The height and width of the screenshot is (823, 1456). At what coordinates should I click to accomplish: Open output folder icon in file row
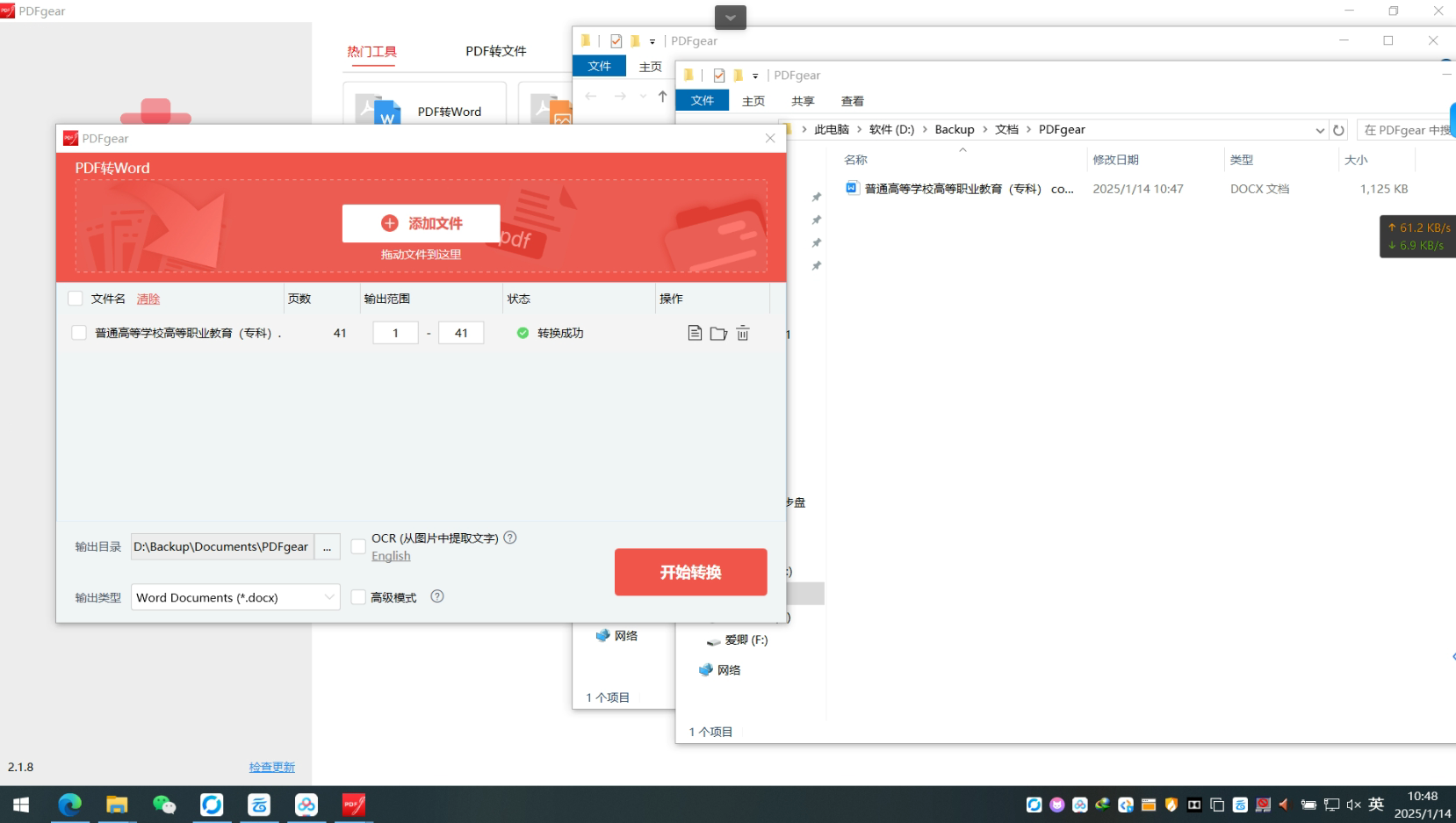click(x=718, y=333)
